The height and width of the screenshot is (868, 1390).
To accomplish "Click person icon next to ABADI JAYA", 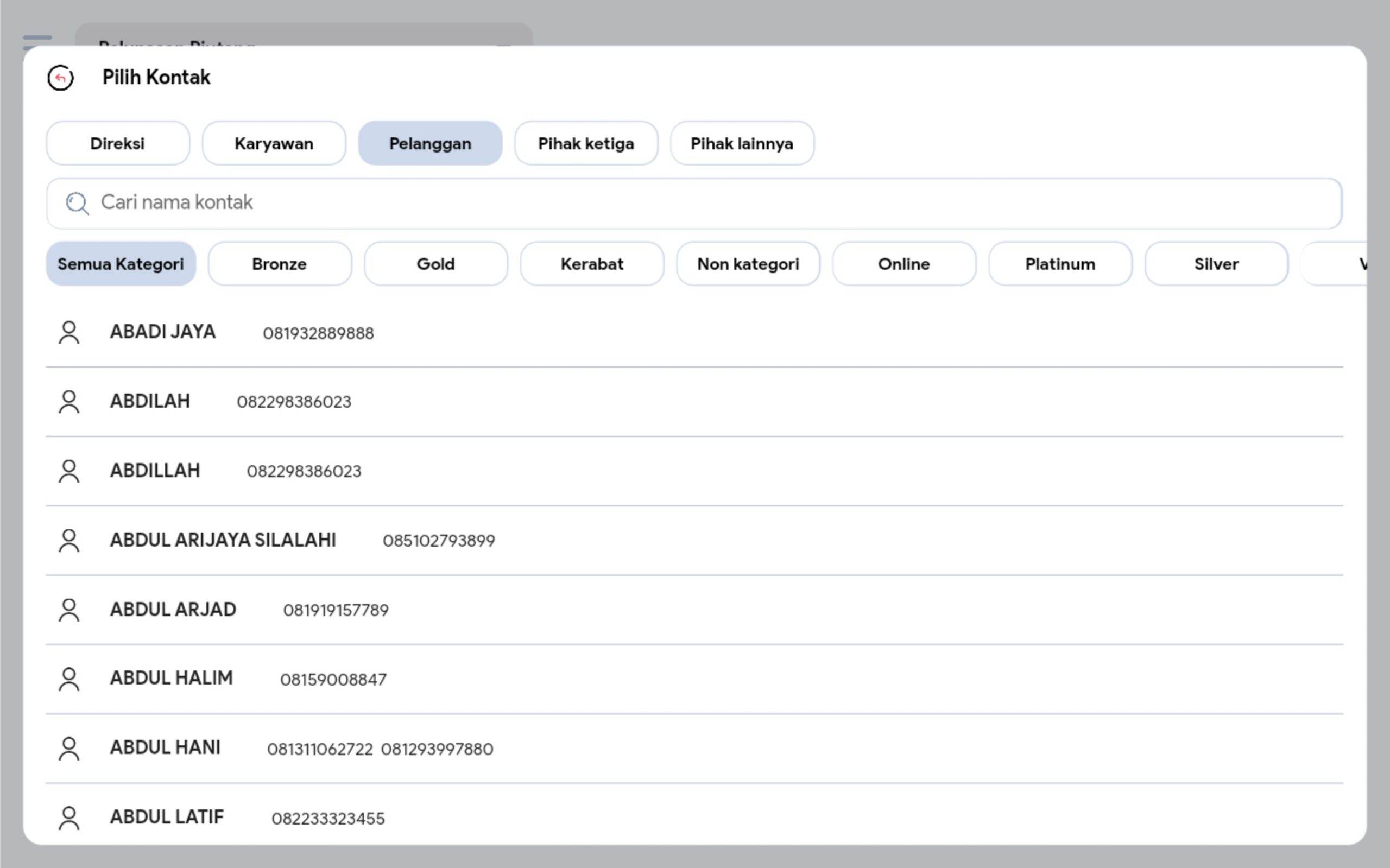I will coord(69,332).
